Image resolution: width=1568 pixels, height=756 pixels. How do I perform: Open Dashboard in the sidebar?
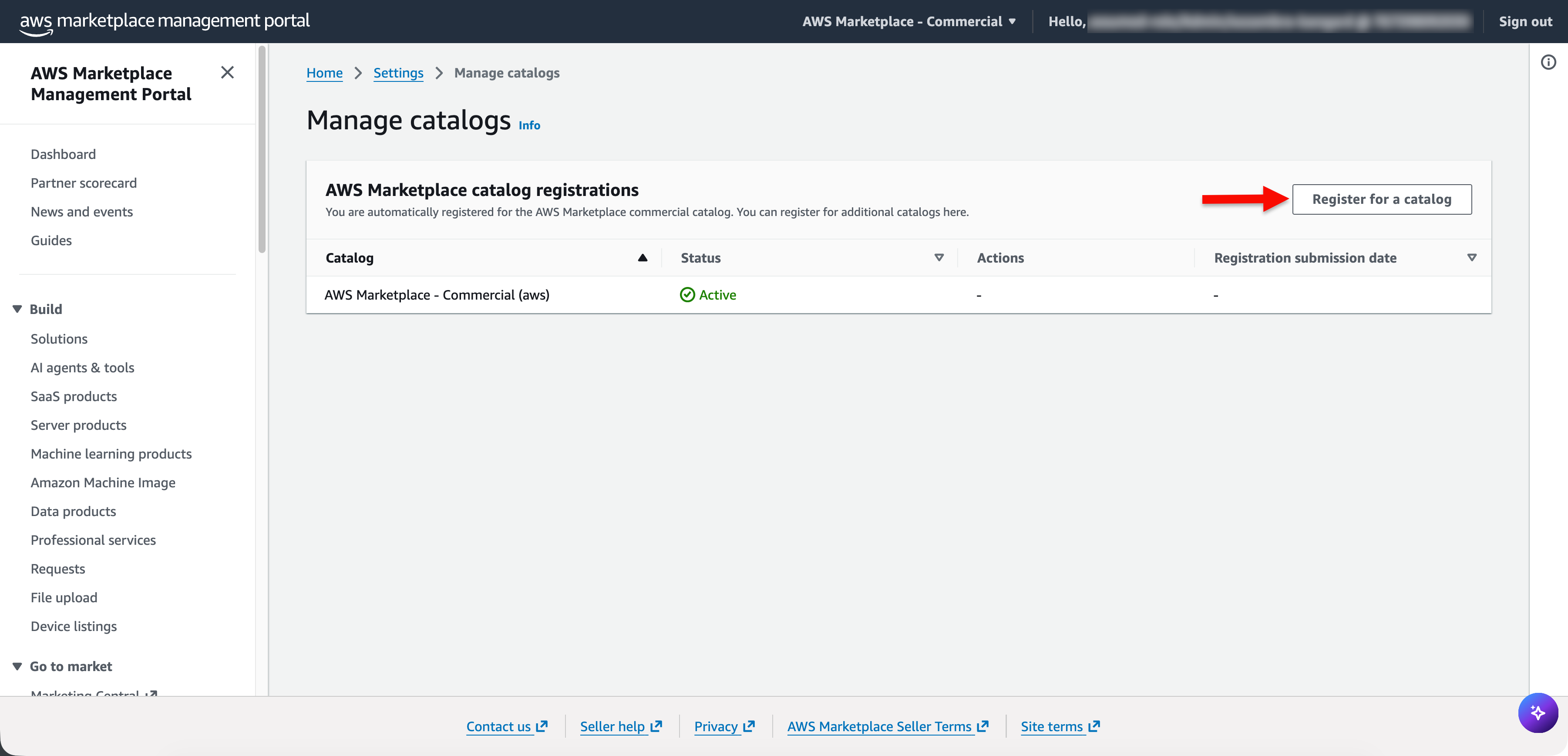pos(63,154)
